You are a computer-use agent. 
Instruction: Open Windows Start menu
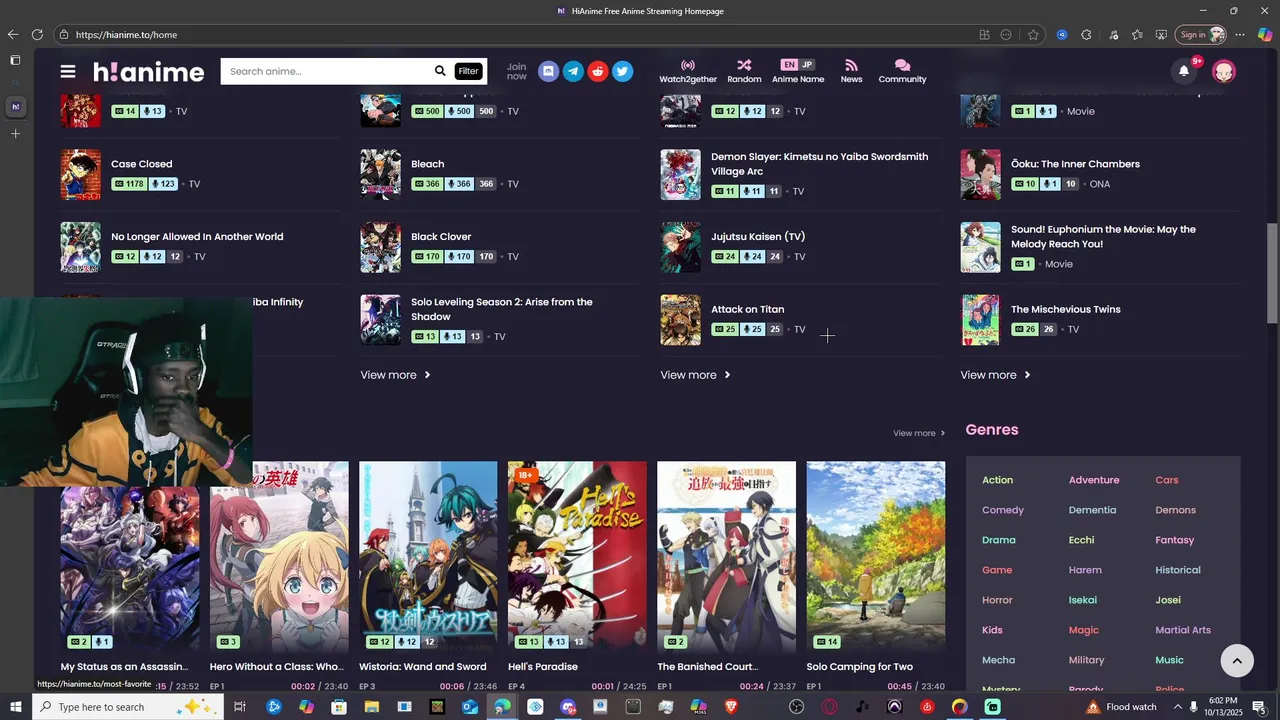15,707
